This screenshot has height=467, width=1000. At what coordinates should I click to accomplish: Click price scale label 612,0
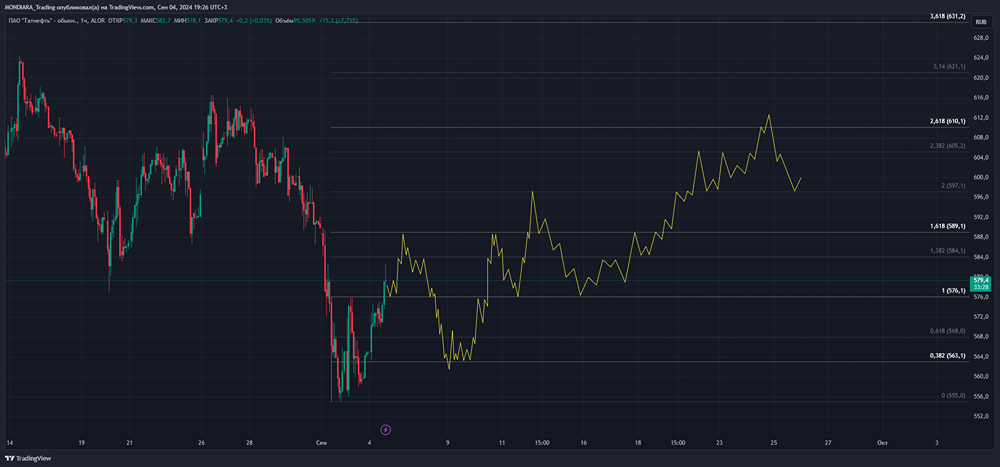tap(979, 117)
